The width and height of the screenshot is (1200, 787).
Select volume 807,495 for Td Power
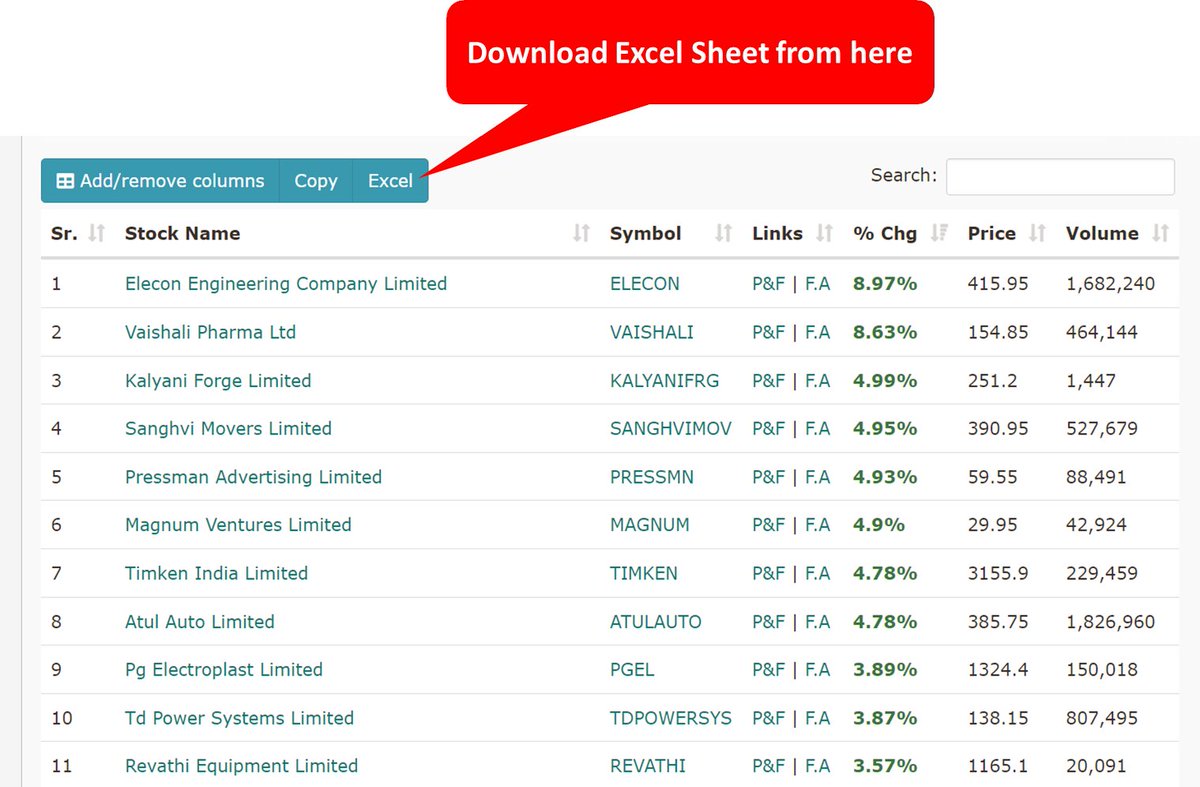coord(1102,718)
